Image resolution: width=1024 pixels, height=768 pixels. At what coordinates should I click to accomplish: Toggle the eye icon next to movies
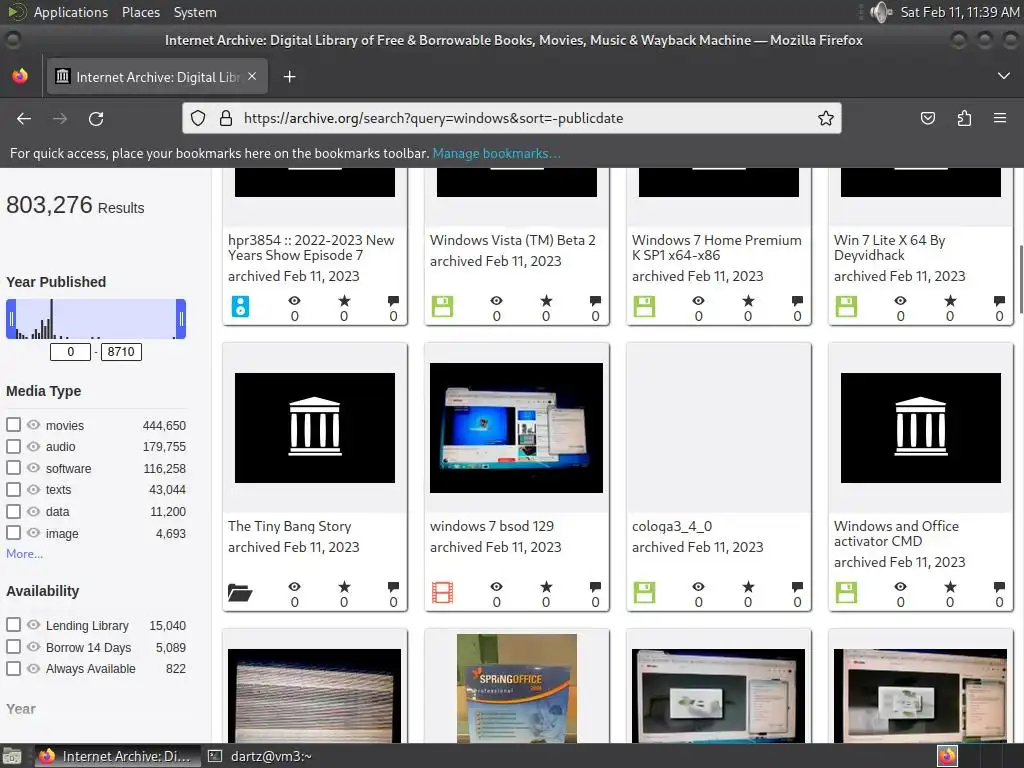pos(33,424)
